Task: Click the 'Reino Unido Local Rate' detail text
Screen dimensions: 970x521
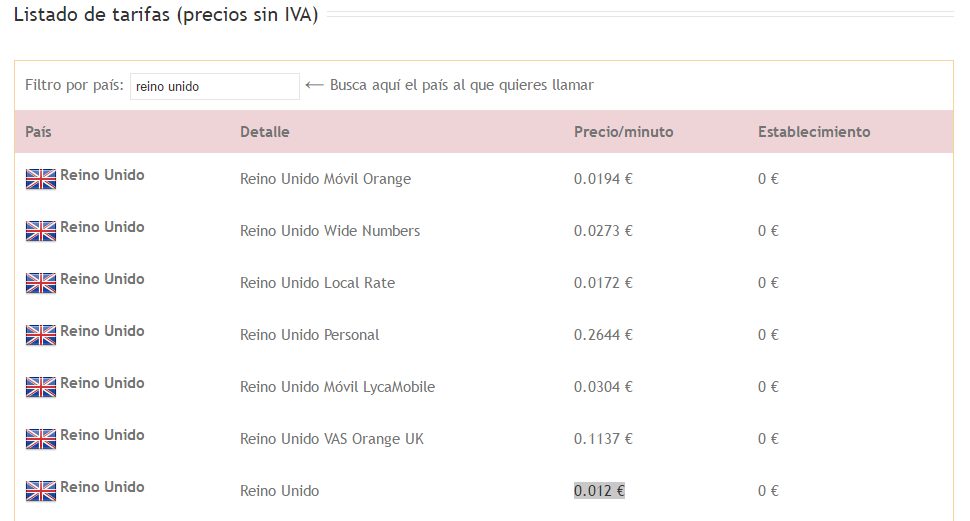Action: tap(317, 283)
